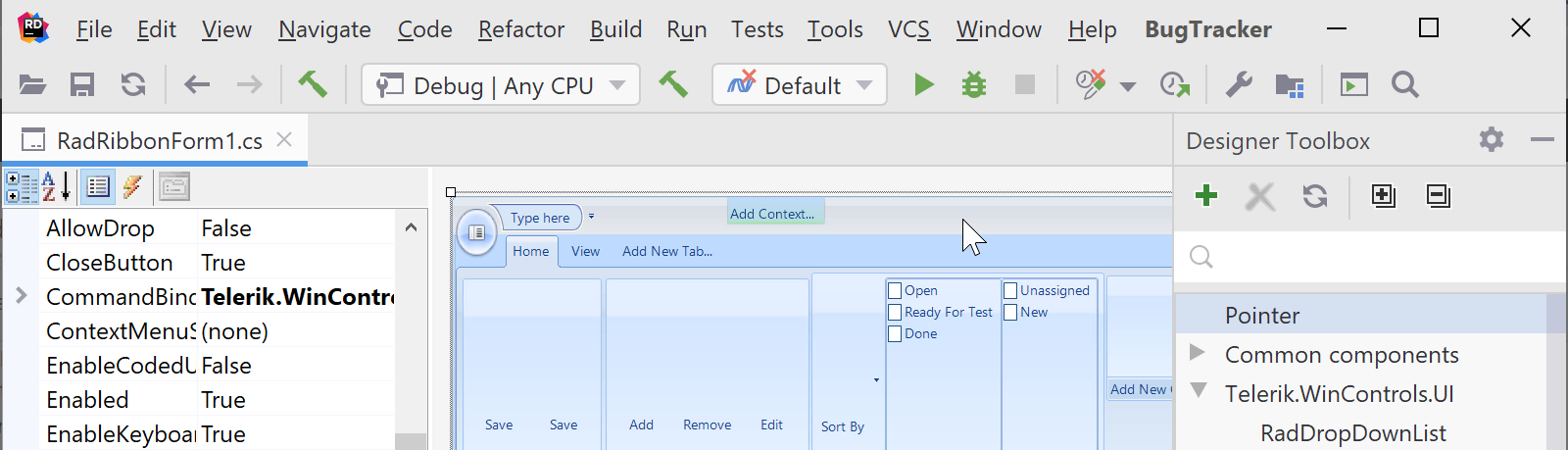Click the Rider RD logo icon
The width and height of the screenshot is (1568, 450).
tap(32, 26)
